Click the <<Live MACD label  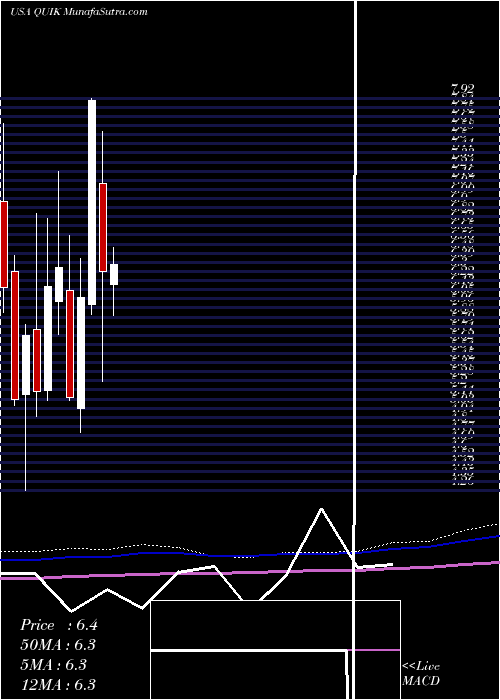click(x=421, y=674)
